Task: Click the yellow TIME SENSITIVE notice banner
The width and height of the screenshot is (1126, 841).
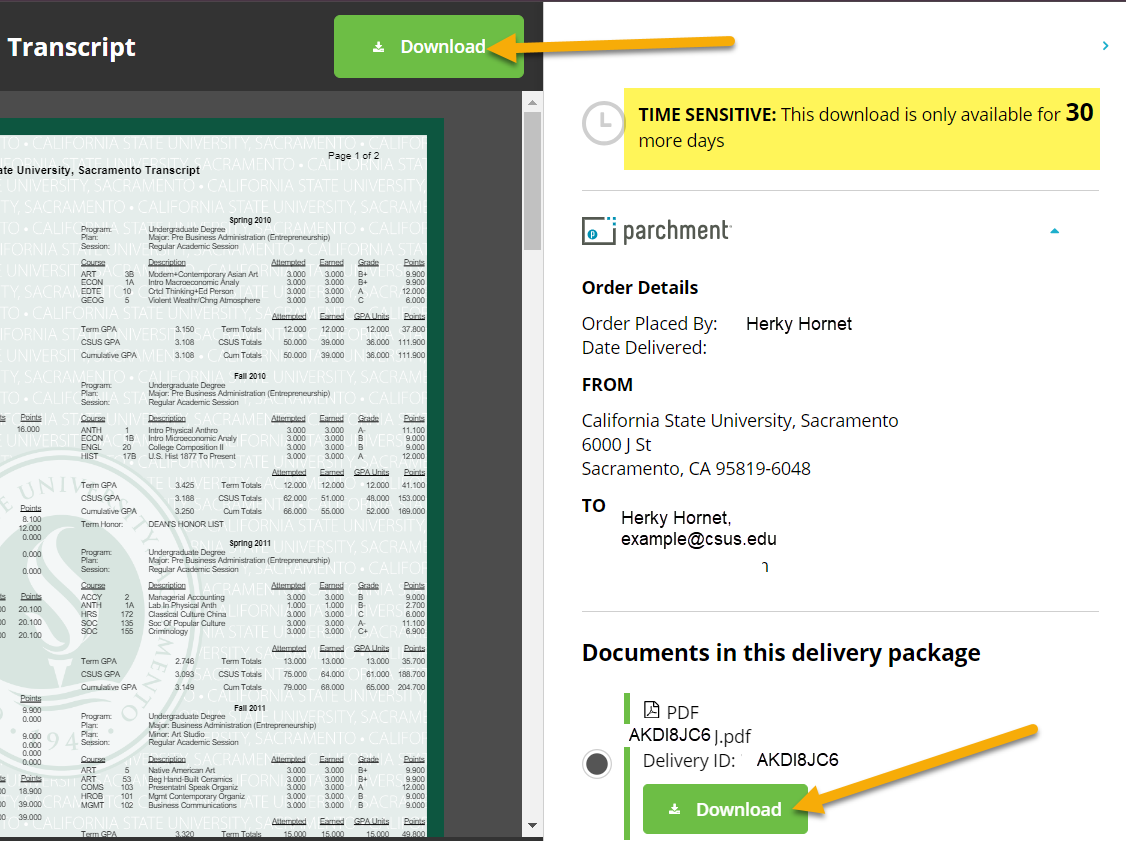Action: click(x=861, y=127)
